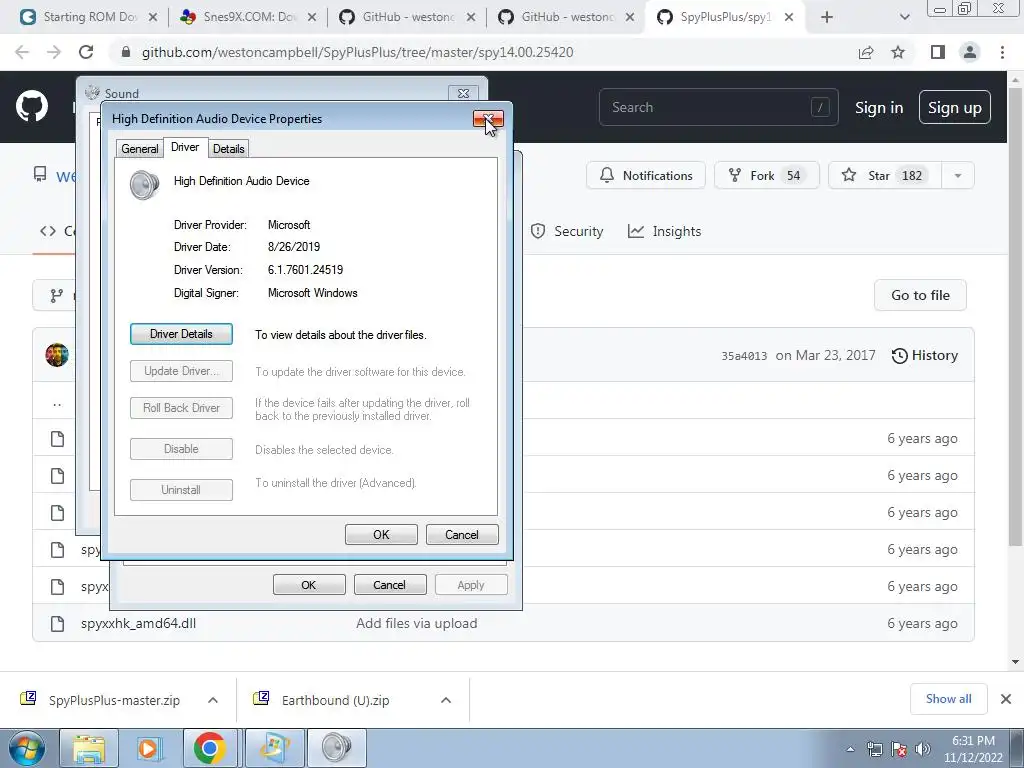
Task: Click the browser forward arrow
Action: point(54,52)
